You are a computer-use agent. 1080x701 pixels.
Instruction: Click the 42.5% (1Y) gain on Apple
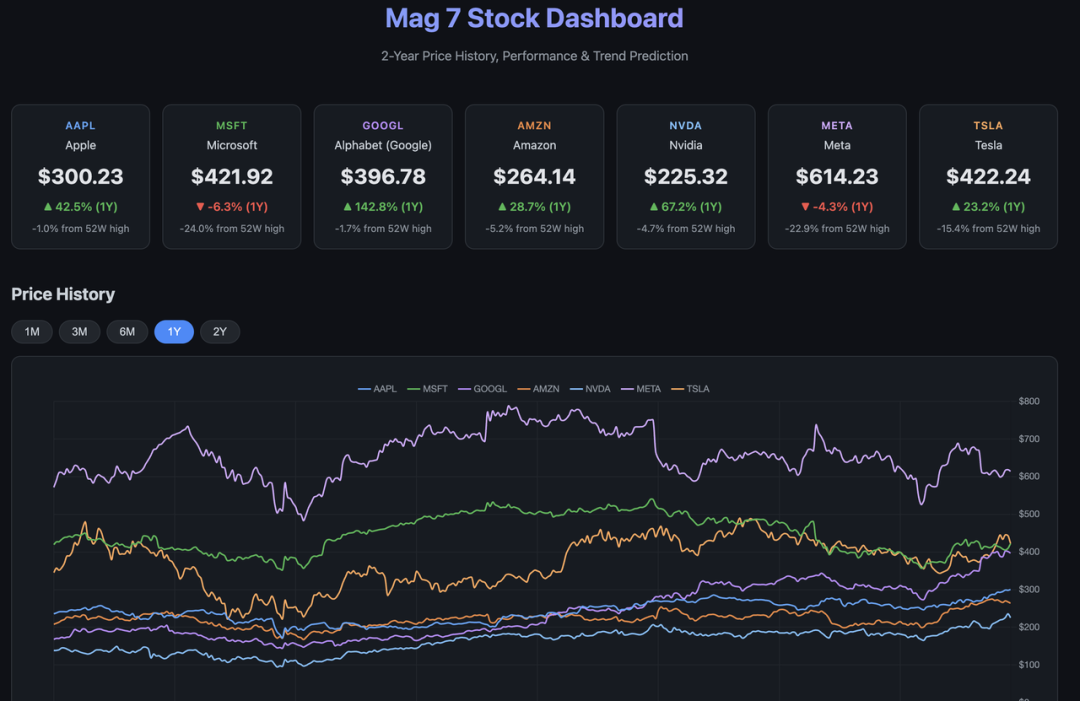[x=81, y=207]
